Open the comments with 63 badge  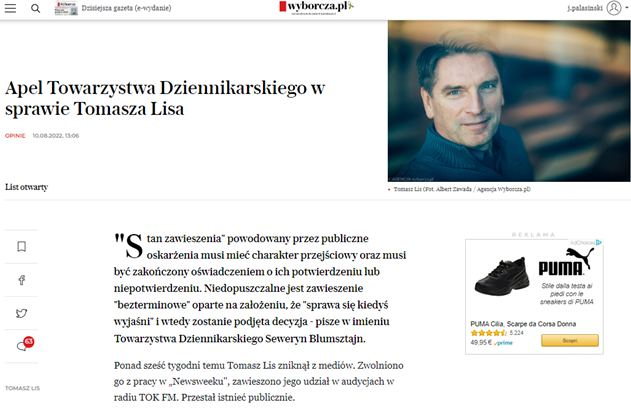(x=24, y=344)
